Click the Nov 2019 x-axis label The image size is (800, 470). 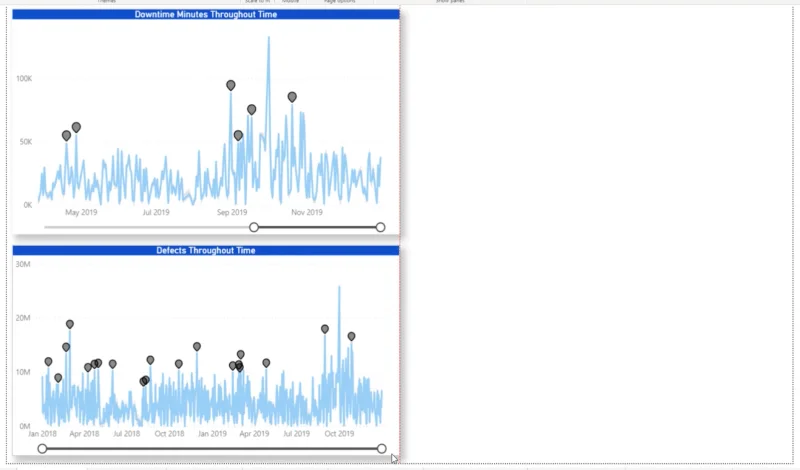click(307, 212)
